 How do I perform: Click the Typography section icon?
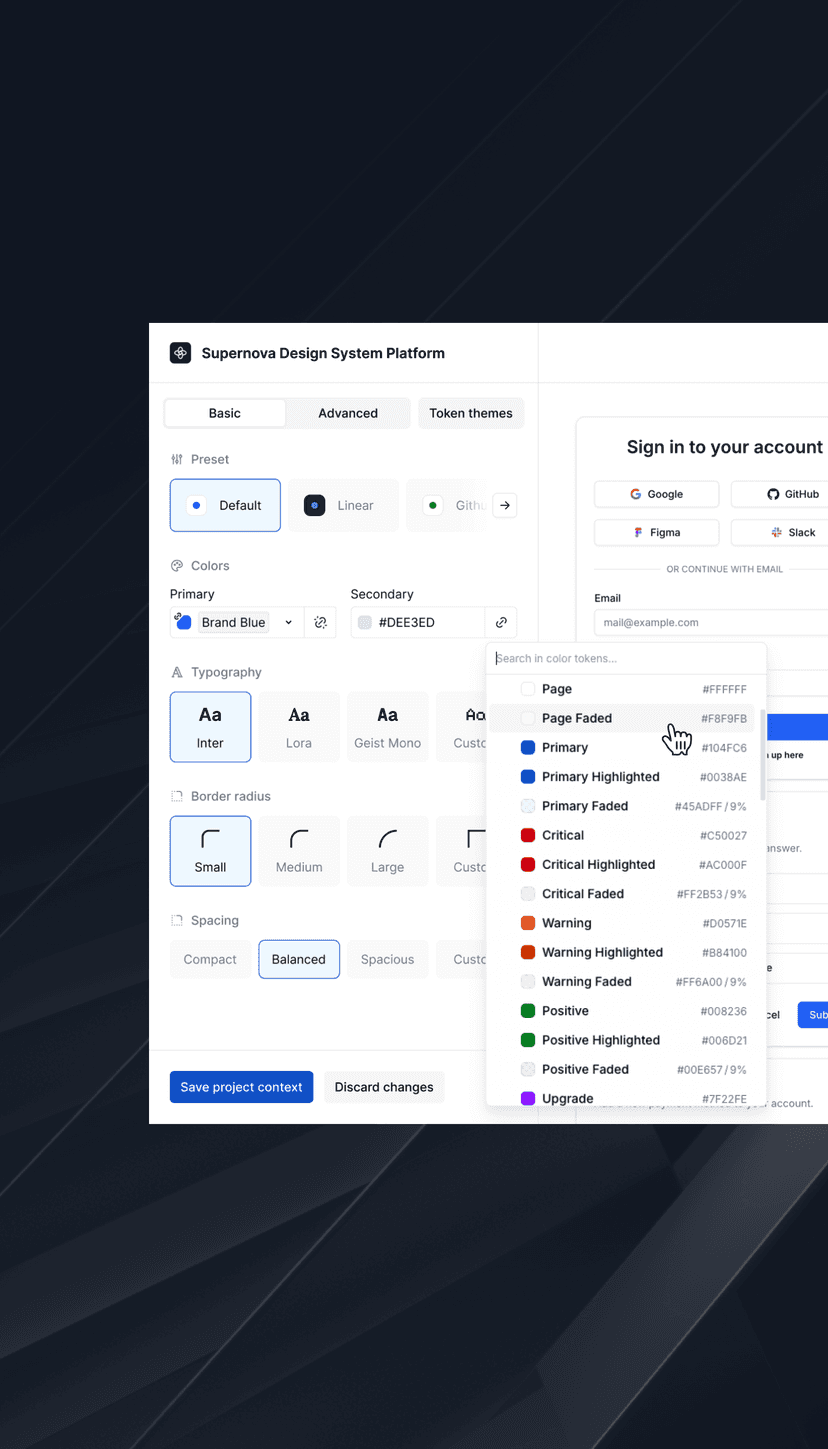point(175,672)
